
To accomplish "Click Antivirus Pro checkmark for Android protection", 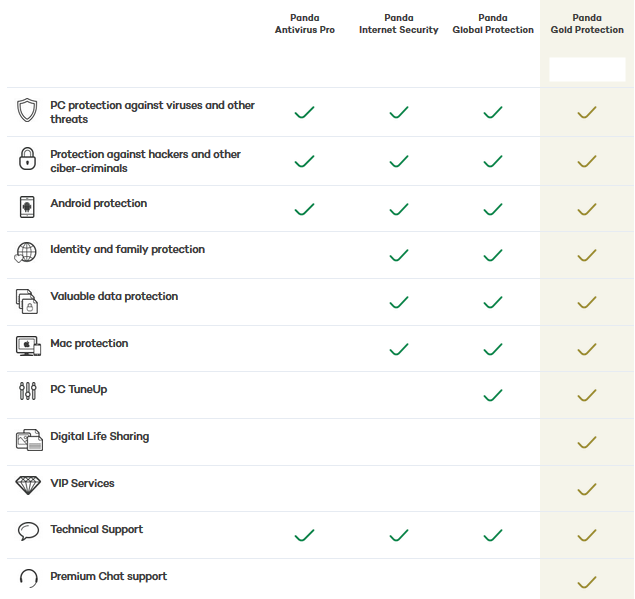I will 305,209.
